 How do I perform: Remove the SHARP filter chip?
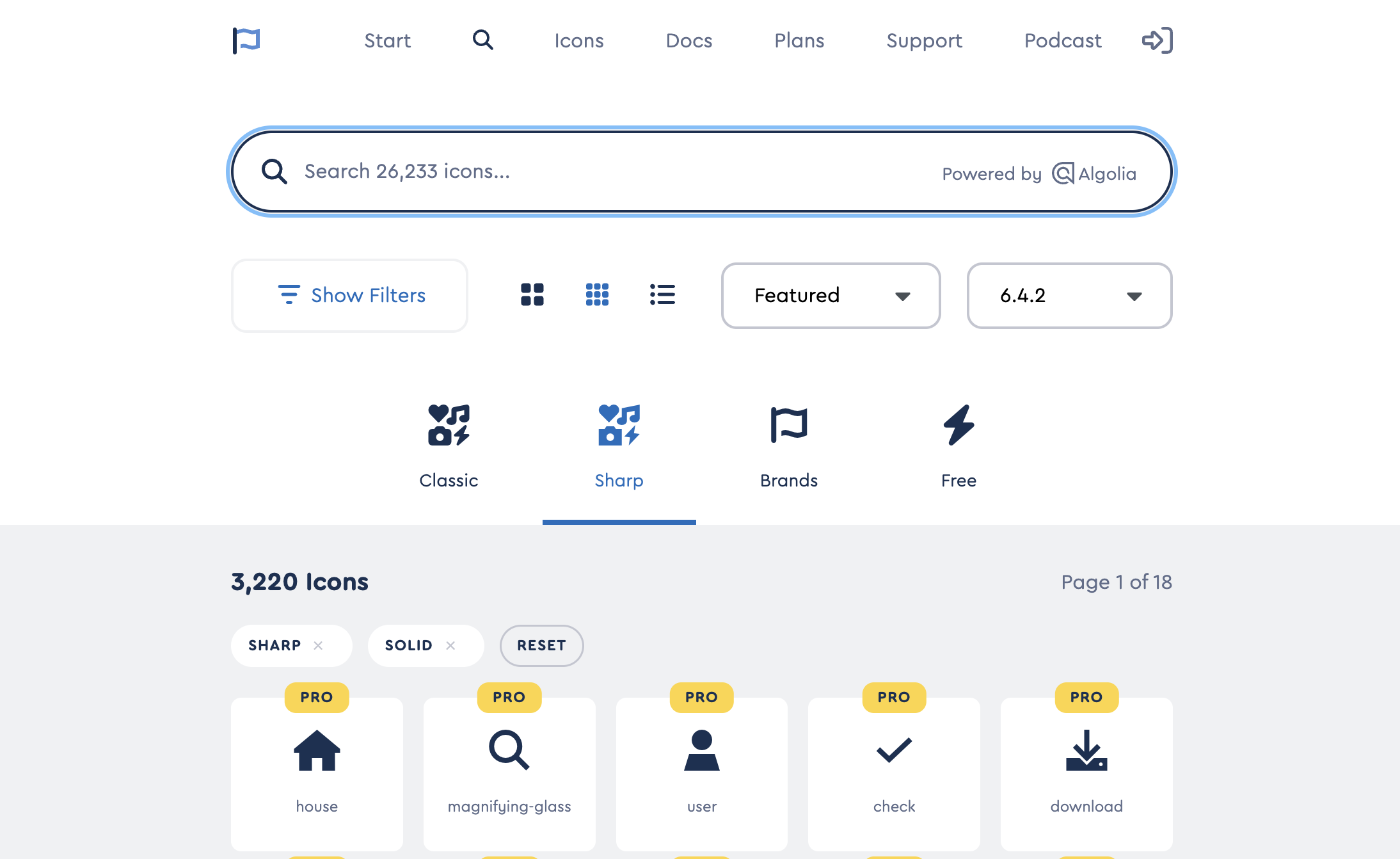(318, 645)
